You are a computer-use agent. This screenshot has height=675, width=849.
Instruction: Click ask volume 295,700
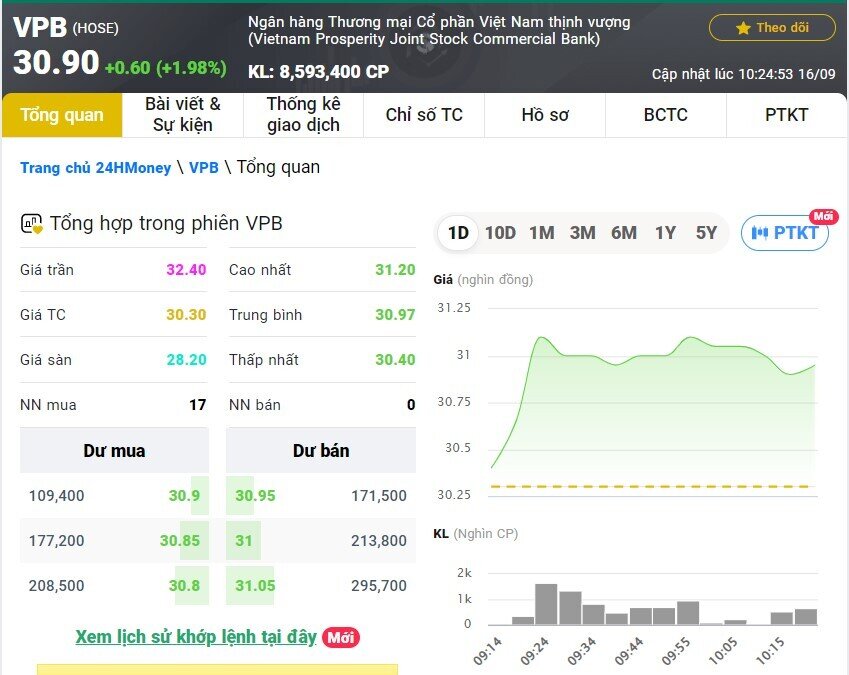point(379,585)
